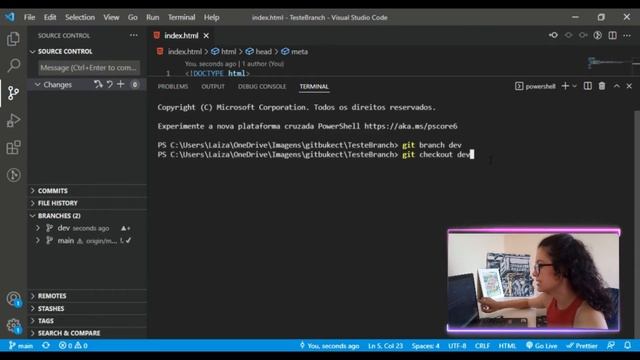
Task: Open the Extensions view
Action: pos(13,147)
